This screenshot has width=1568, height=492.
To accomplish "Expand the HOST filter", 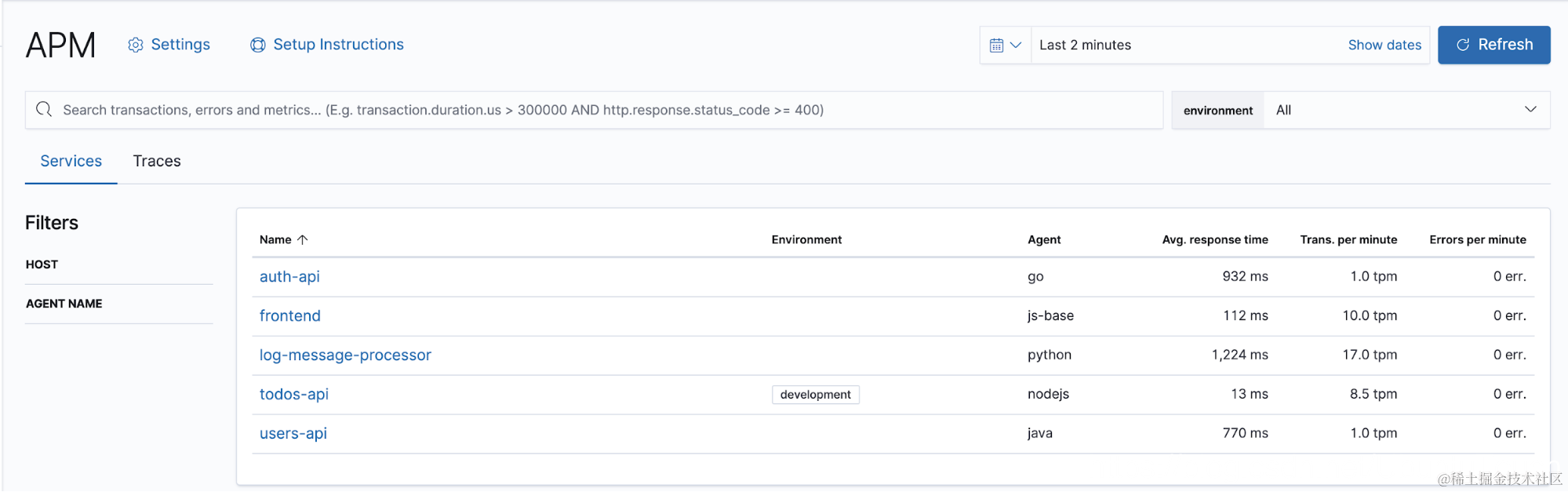I will click(x=42, y=264).
